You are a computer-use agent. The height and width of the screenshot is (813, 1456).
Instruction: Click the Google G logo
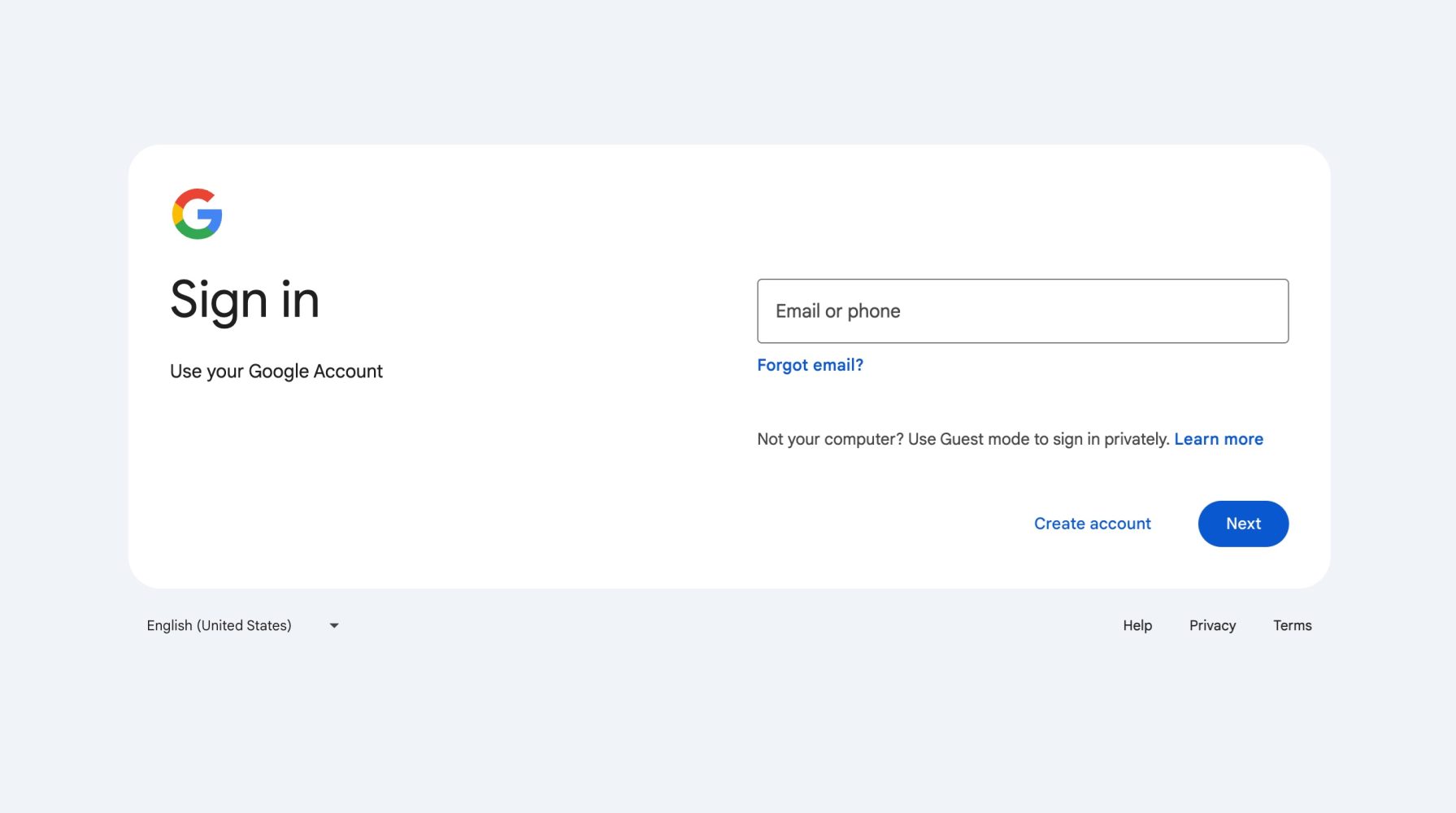(197, 214)
